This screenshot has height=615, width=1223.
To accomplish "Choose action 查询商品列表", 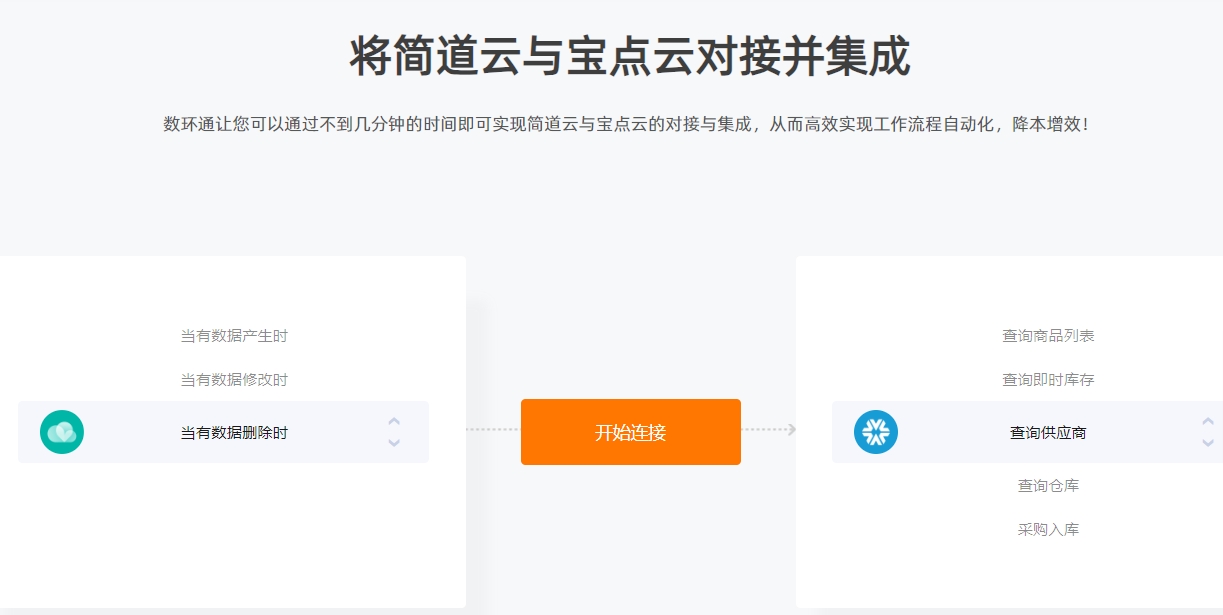I will pyautogui.click(x=1048, y=336).
